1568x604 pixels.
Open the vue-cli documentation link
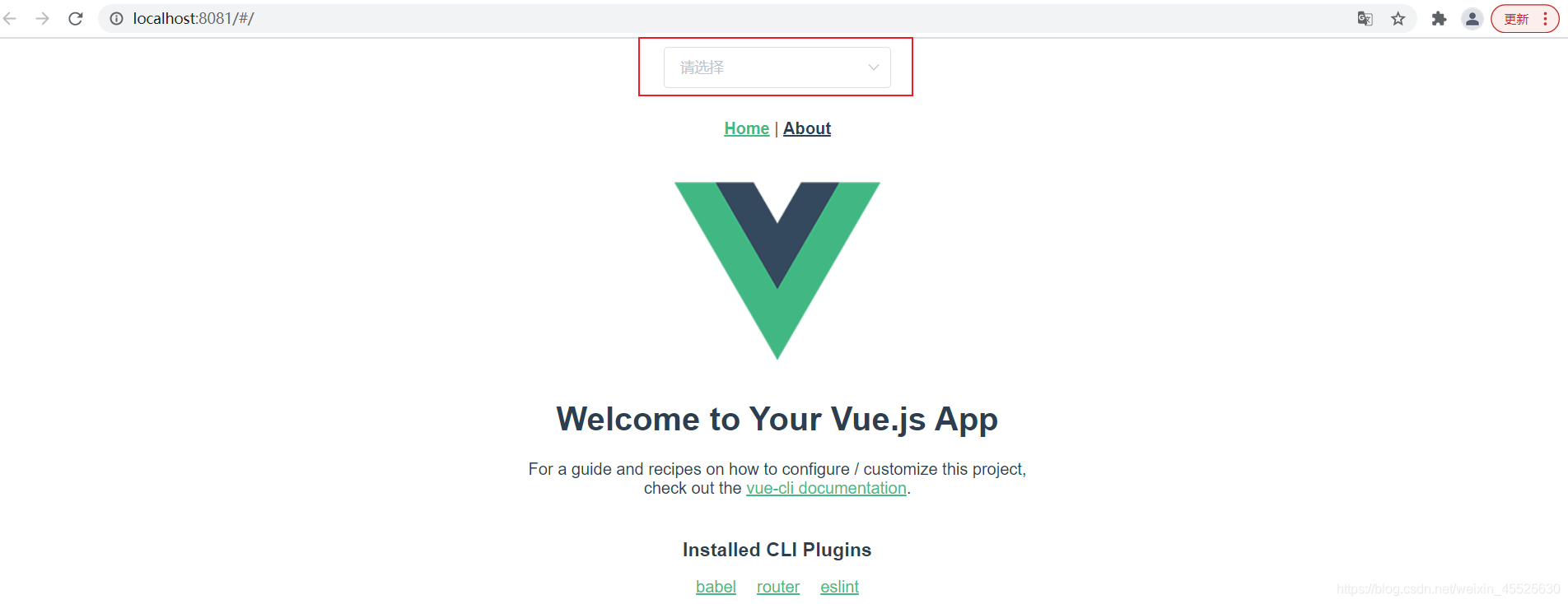pyautogui.click(x=826, y=488)
